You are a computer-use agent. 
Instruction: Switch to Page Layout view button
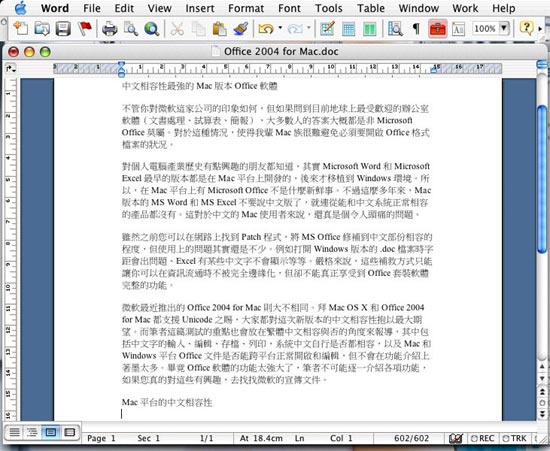(x=51, y=432)
